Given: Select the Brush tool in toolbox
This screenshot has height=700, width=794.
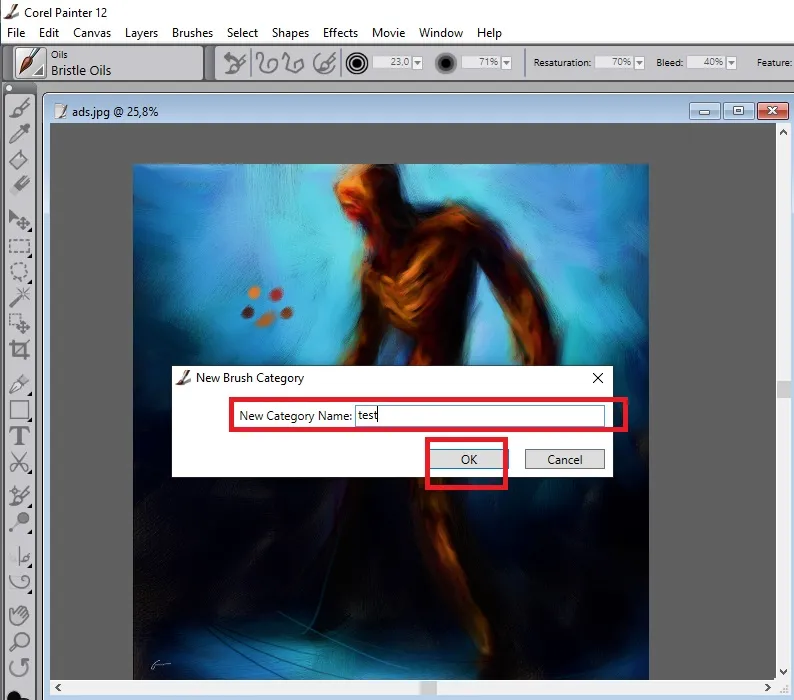Looking at the screenshot, I should tap(20, 108).
